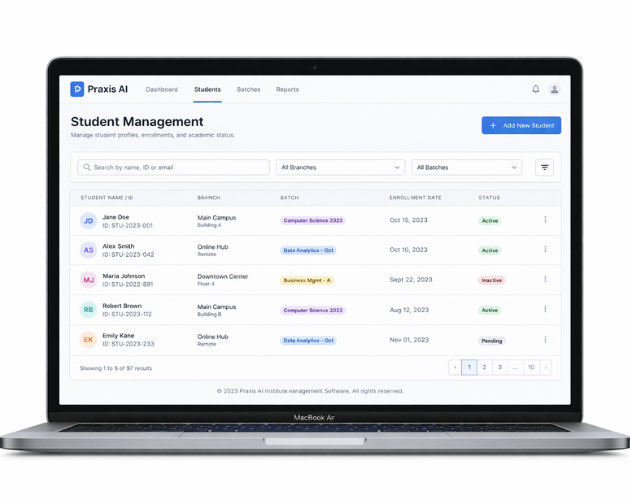The height and width of the screenshot is (500, 630).
Task: Open row options menu for Maria Johnson
Action: [x=545, y=280]
